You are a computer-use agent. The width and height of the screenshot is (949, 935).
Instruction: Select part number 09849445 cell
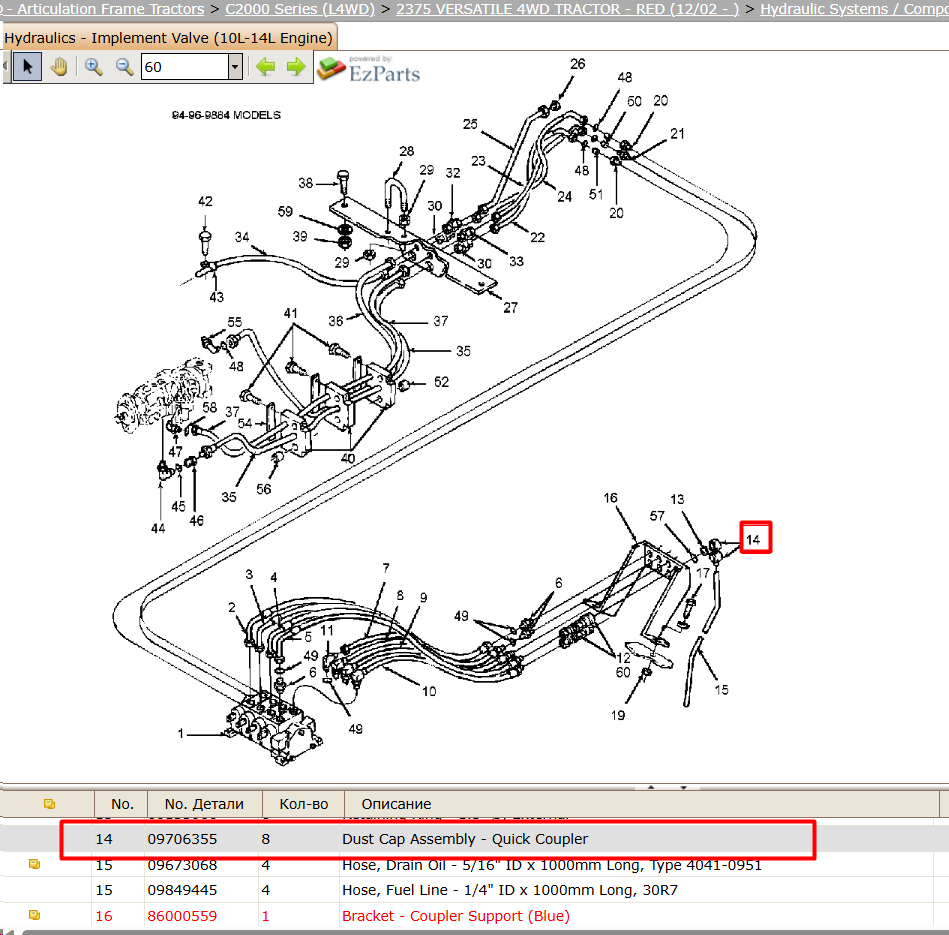[x=182, y=890]
